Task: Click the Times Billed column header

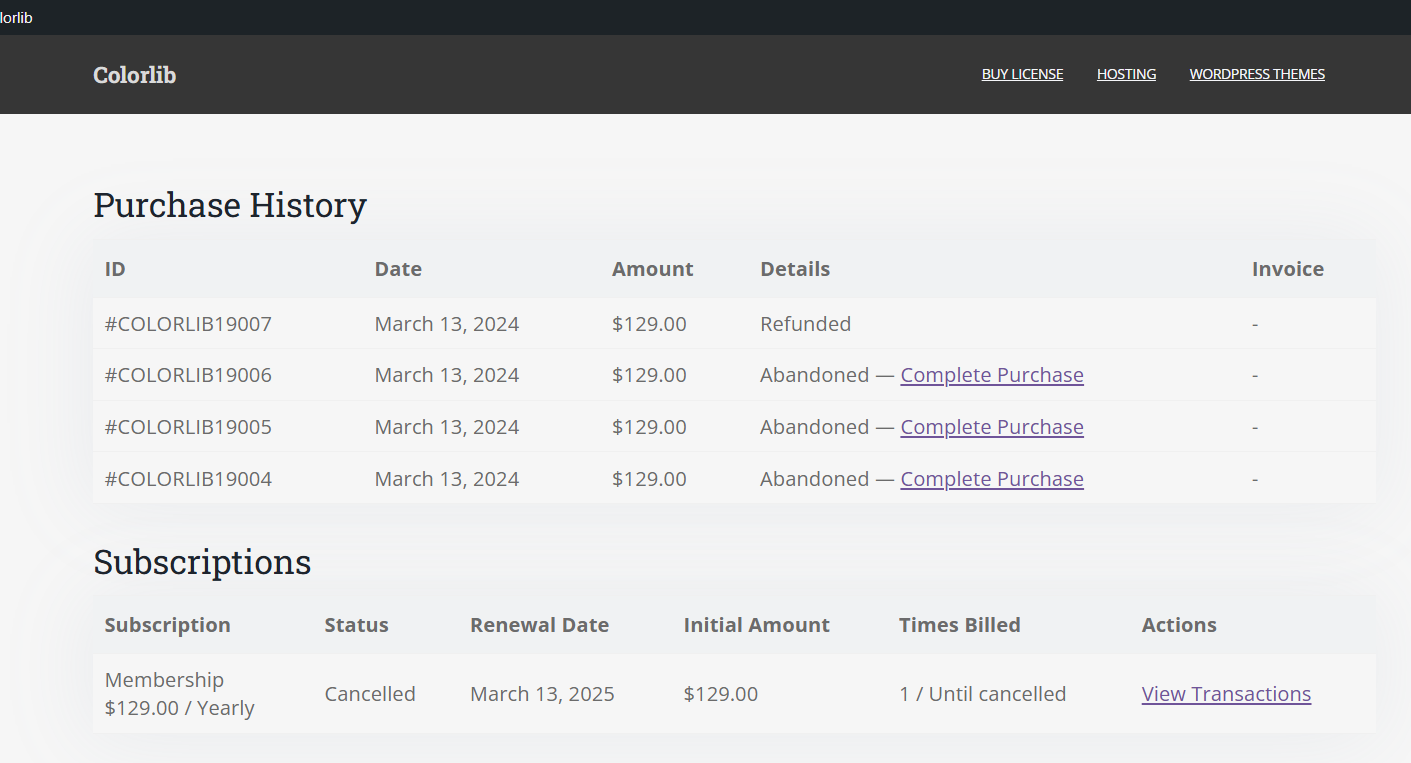Action: (959, 625)
